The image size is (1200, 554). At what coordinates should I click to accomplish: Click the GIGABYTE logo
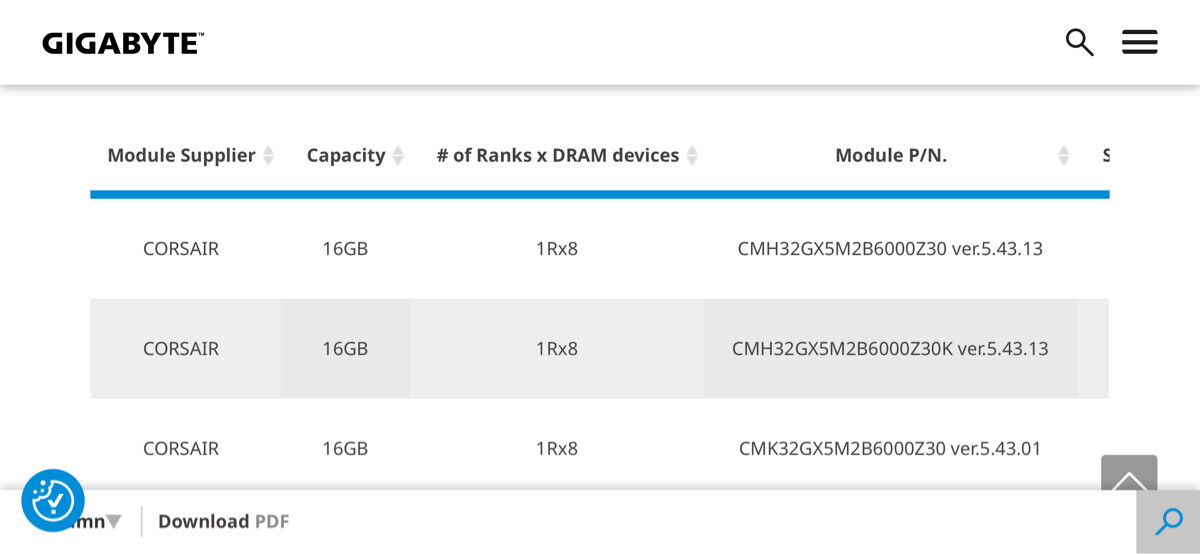click(x=123, y=43)
